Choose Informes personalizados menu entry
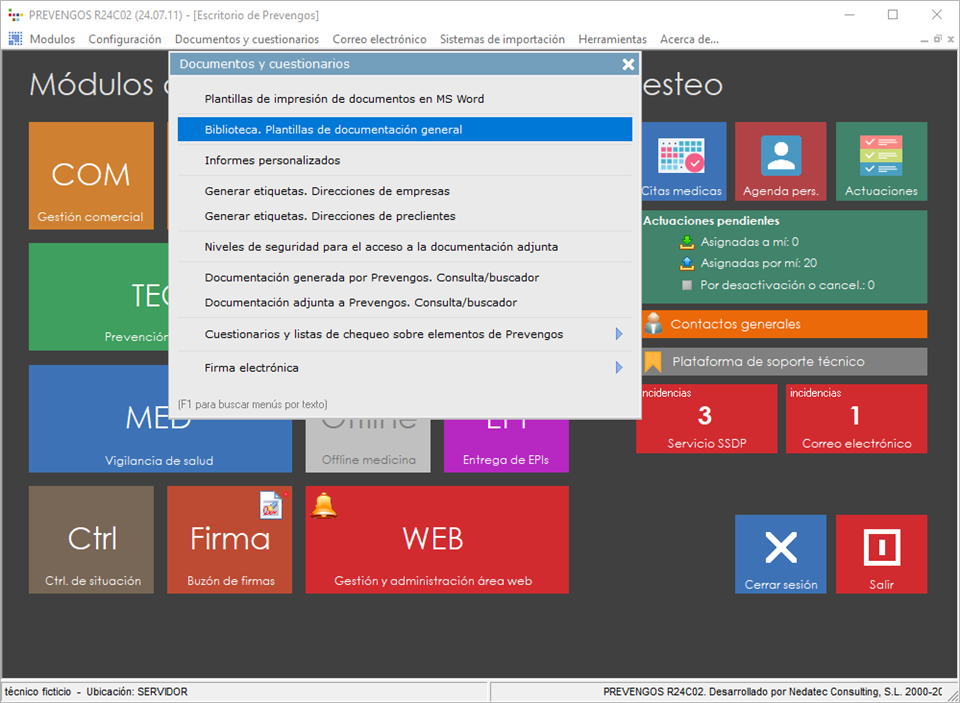Viewport: 960px width, 703px height. coord(272,160)
